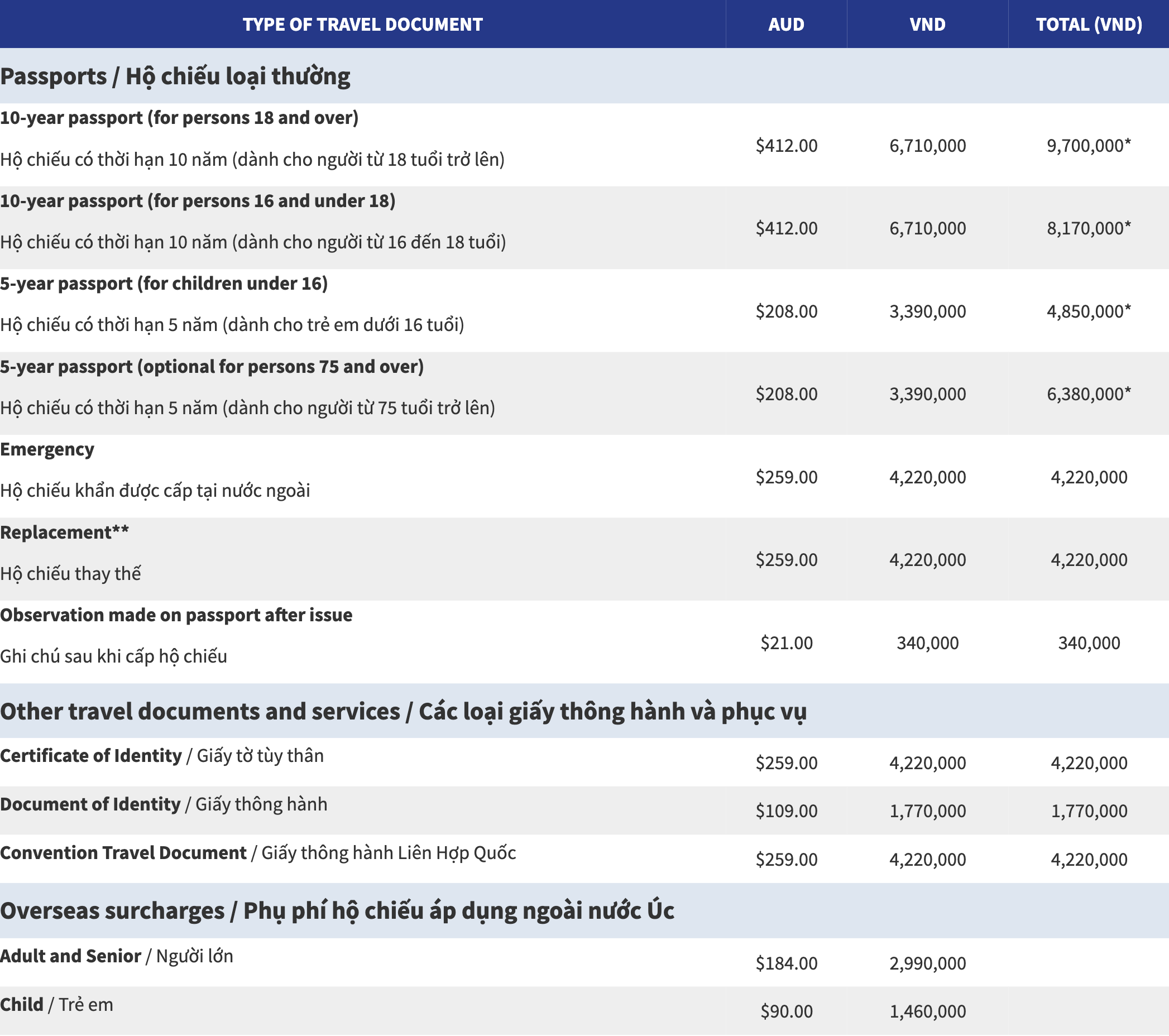Click the Emergency passport row label

(47, 449)
